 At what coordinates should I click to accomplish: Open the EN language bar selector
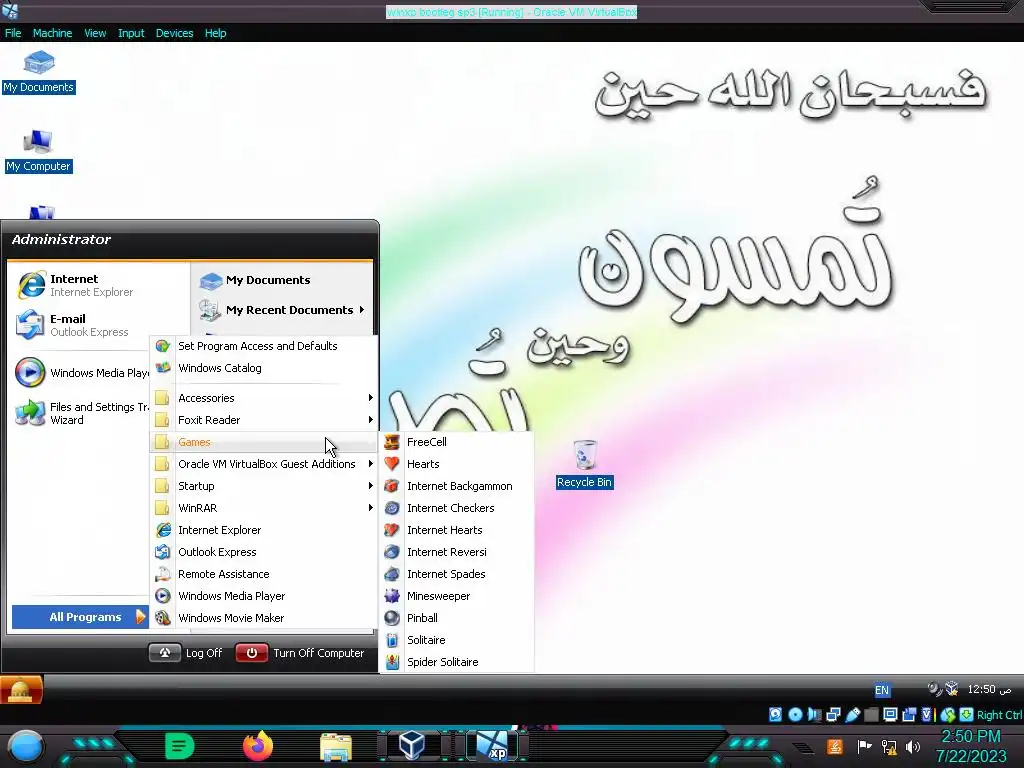click(x=882, y=690)
